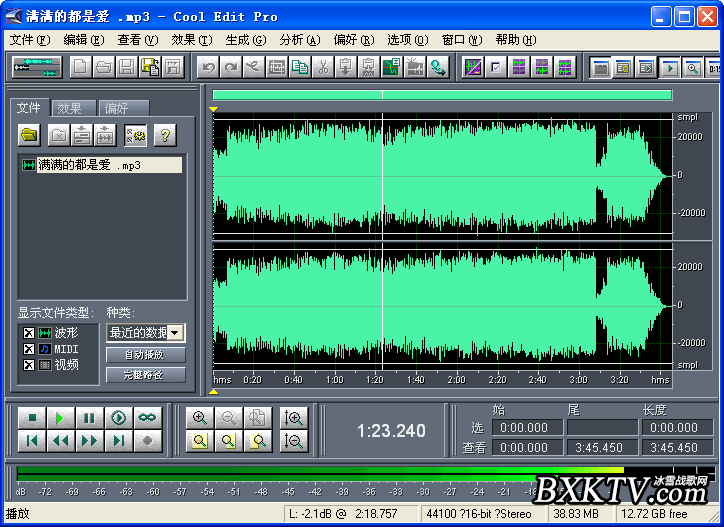Open the 分析(A) menu
The image size is (724, 527).
300,40
